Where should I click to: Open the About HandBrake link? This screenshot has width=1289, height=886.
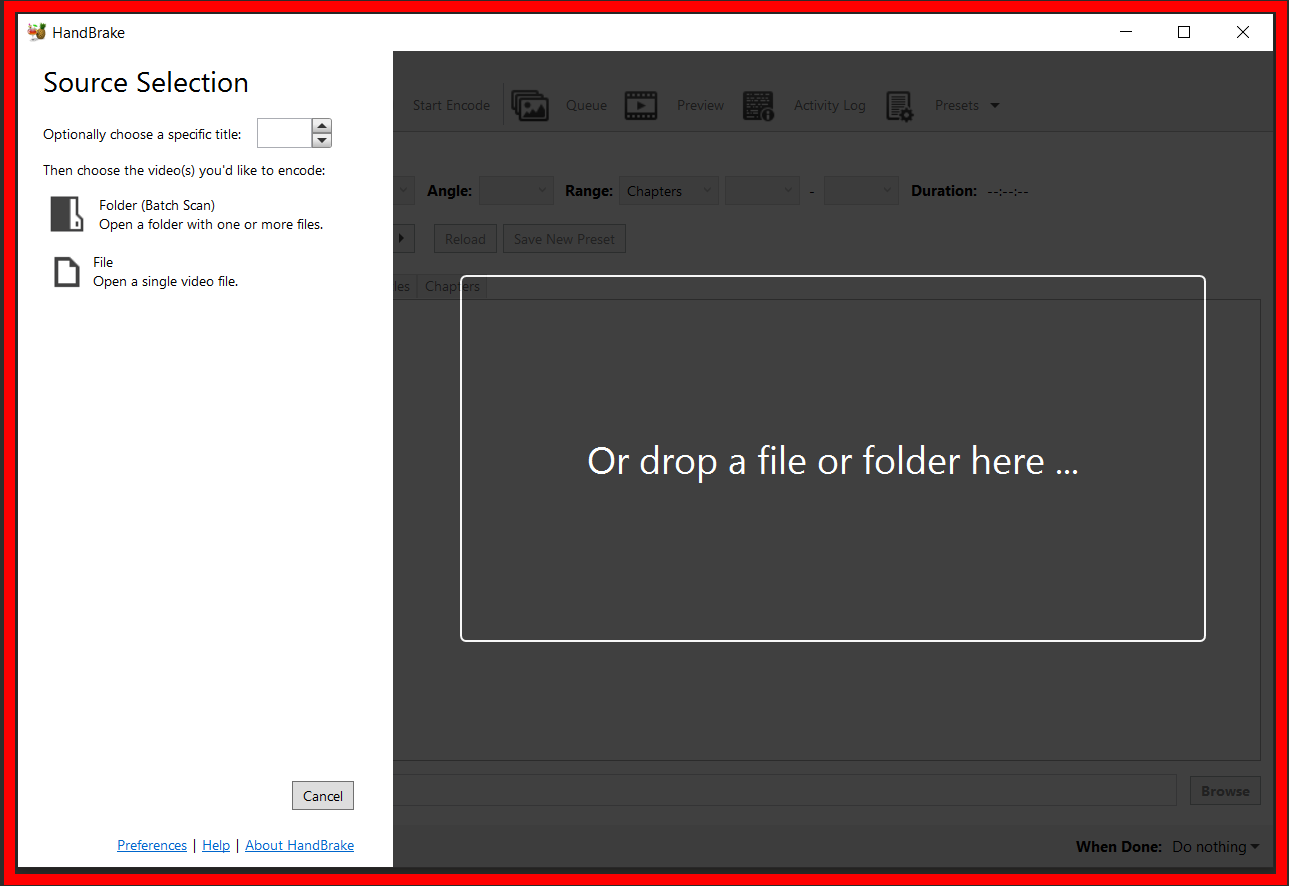point(299,845)
